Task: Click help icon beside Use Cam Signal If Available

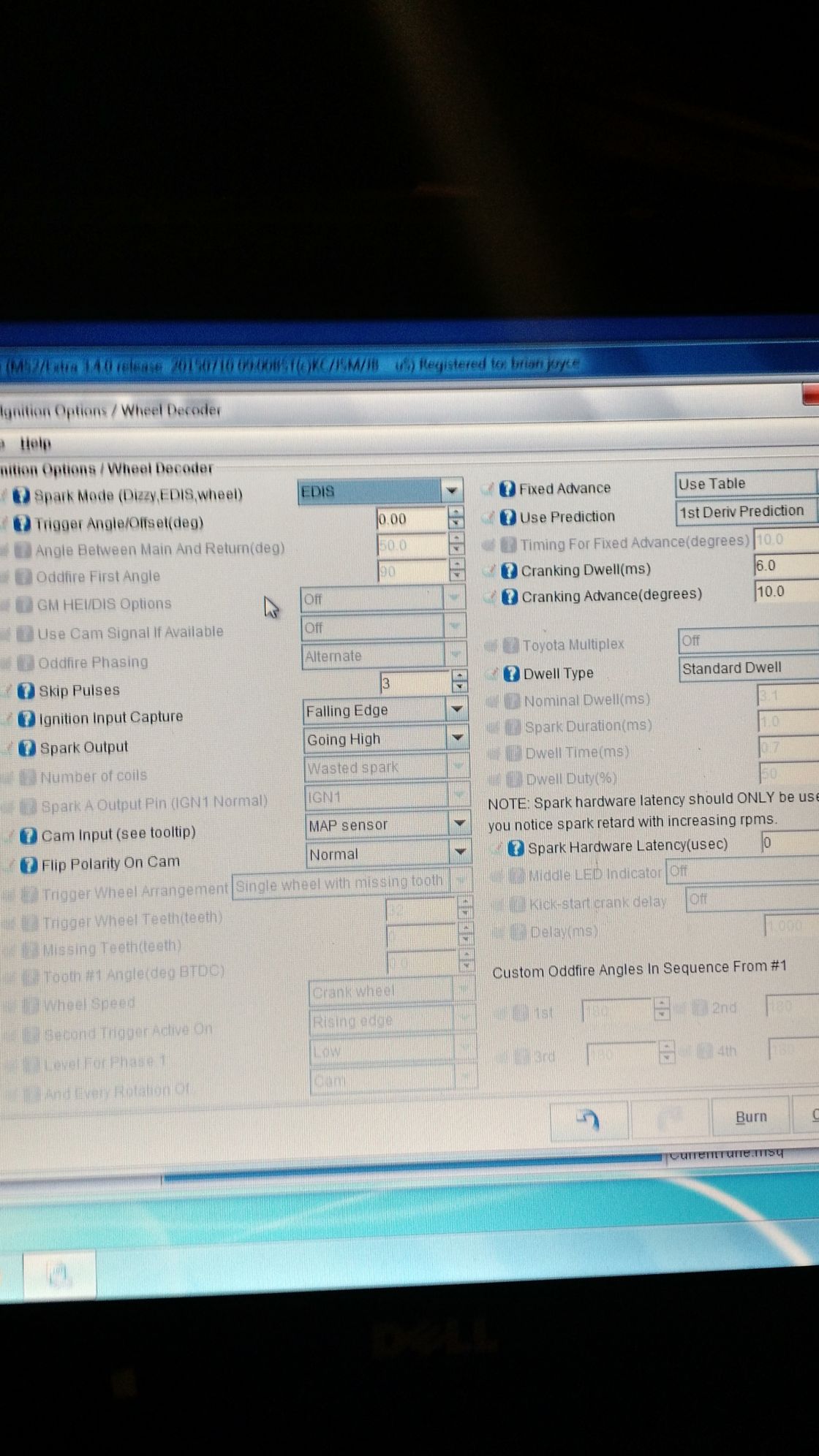Action: [x=26, y=634]
